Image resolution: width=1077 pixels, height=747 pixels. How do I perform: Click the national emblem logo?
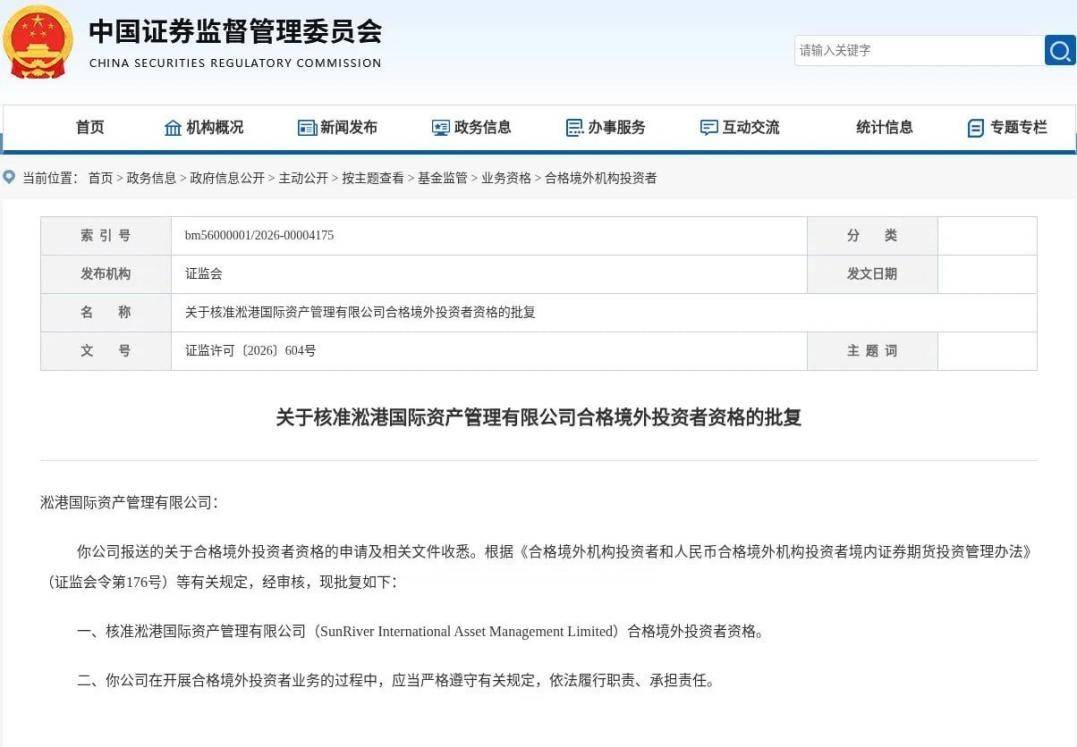tap(38, 43)
